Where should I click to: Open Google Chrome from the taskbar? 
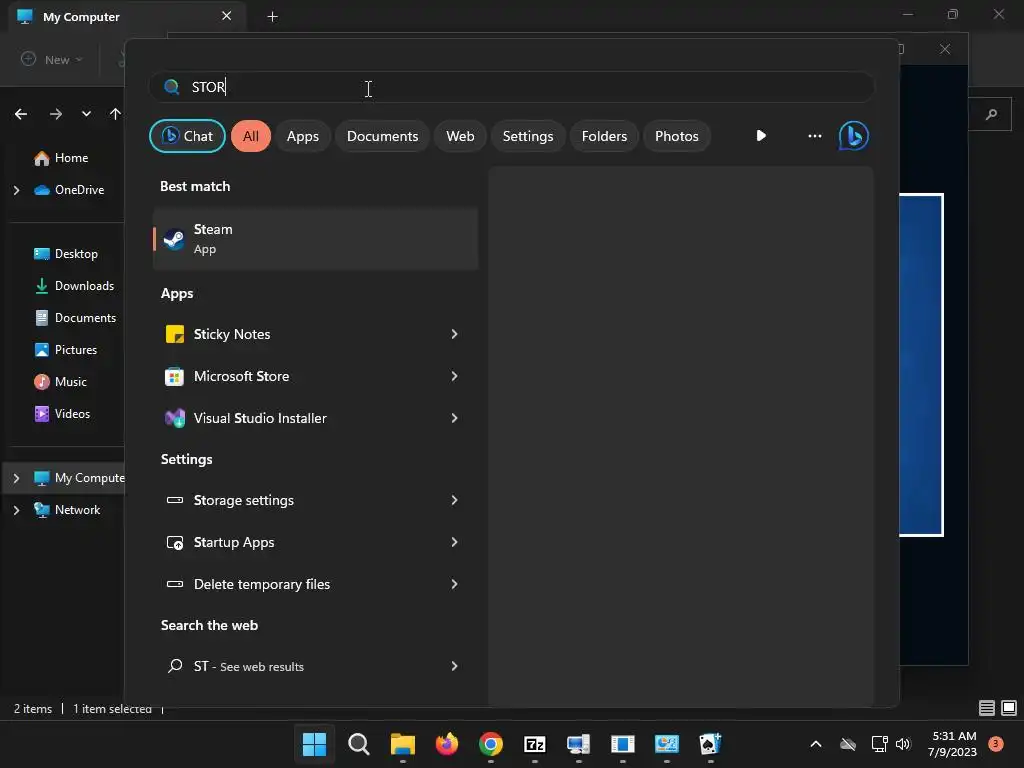click(491, 744)
